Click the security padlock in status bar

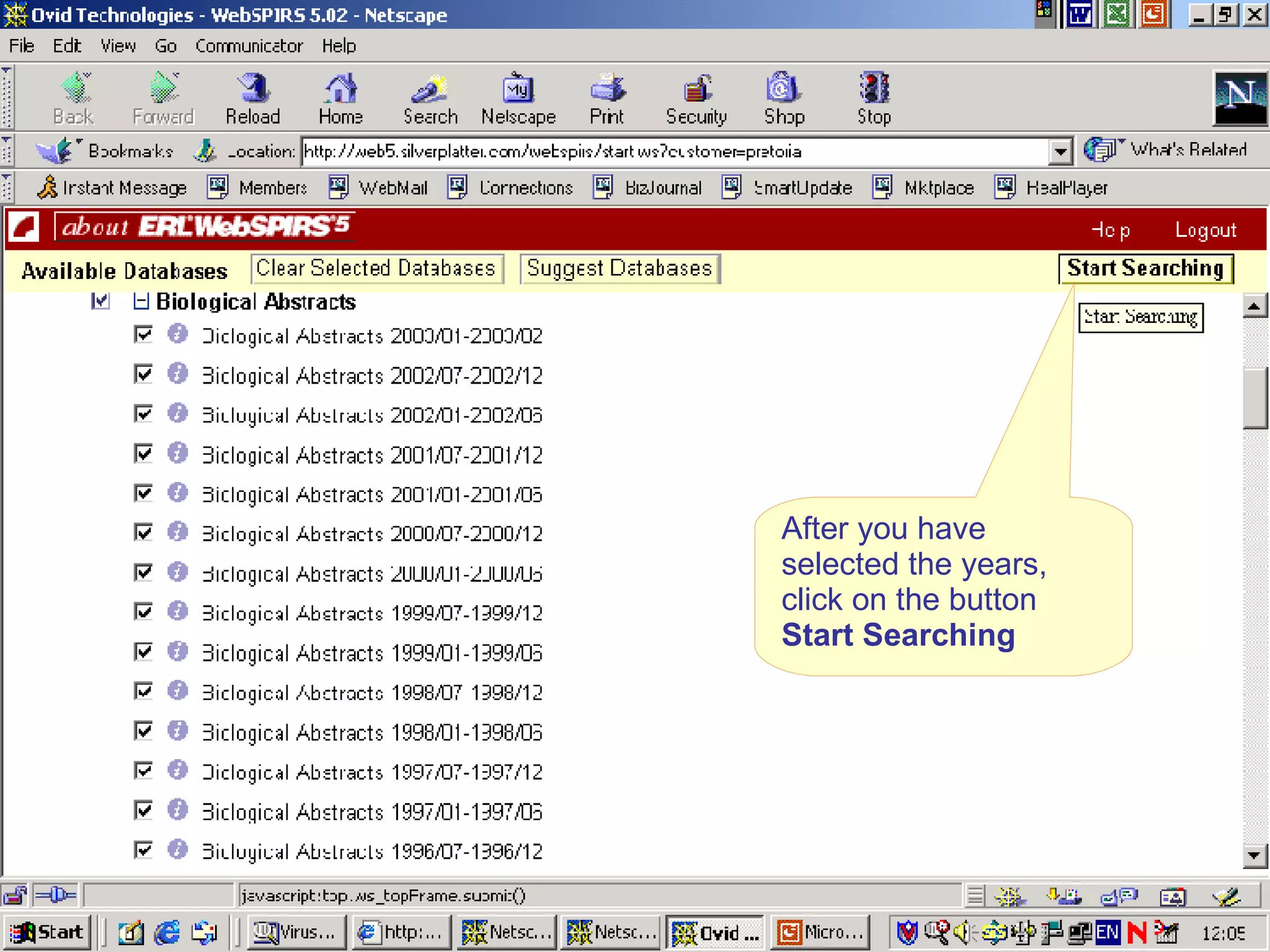pyautogui.click(x=15, y=896)
